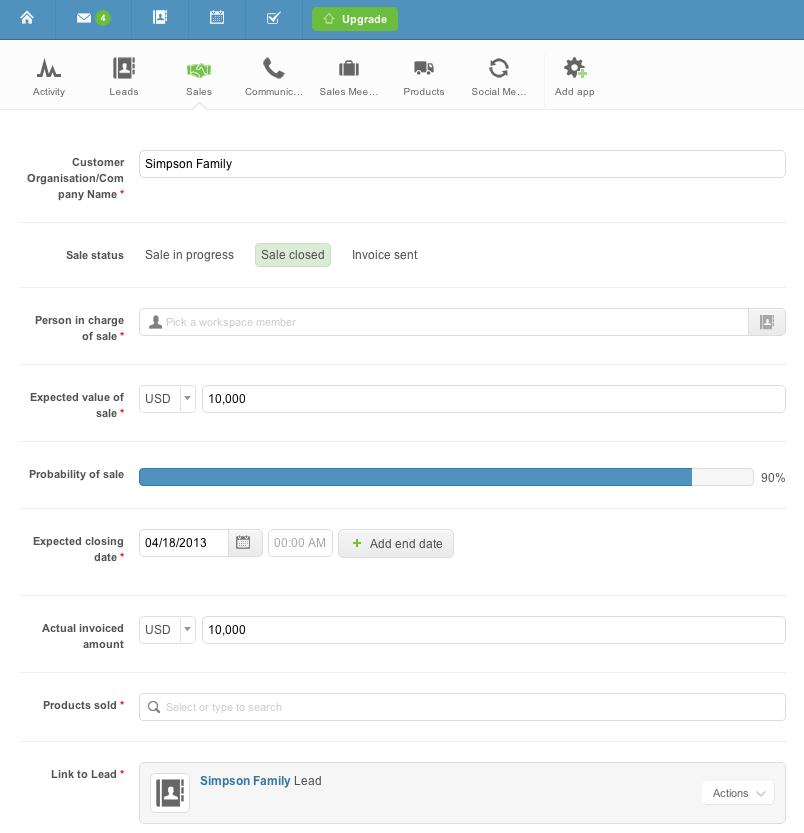804x833 pixels.
Task: Open the tasks checkmark icon in top bar
Action: pyautogui.click(x=274, y=18)
